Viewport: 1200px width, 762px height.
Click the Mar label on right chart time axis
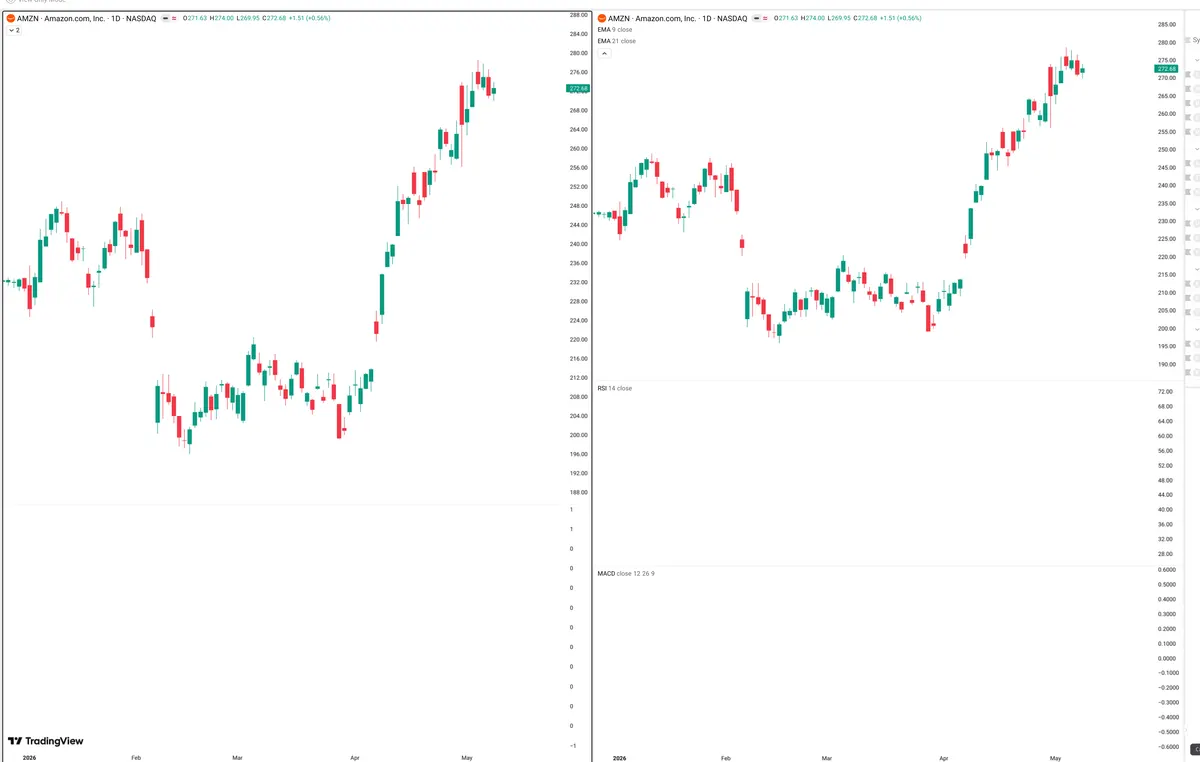[x=826, y=759]
